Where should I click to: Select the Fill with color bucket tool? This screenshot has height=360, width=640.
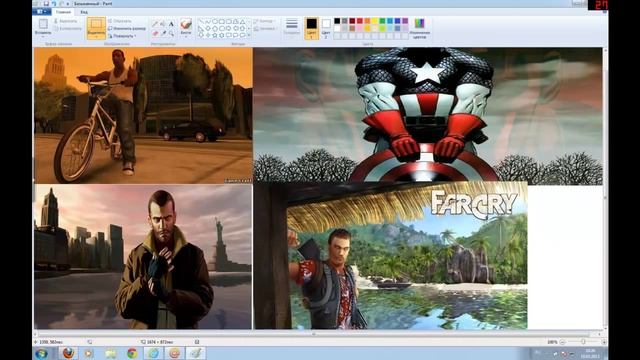pyautogui.click(x=163, y=24)
